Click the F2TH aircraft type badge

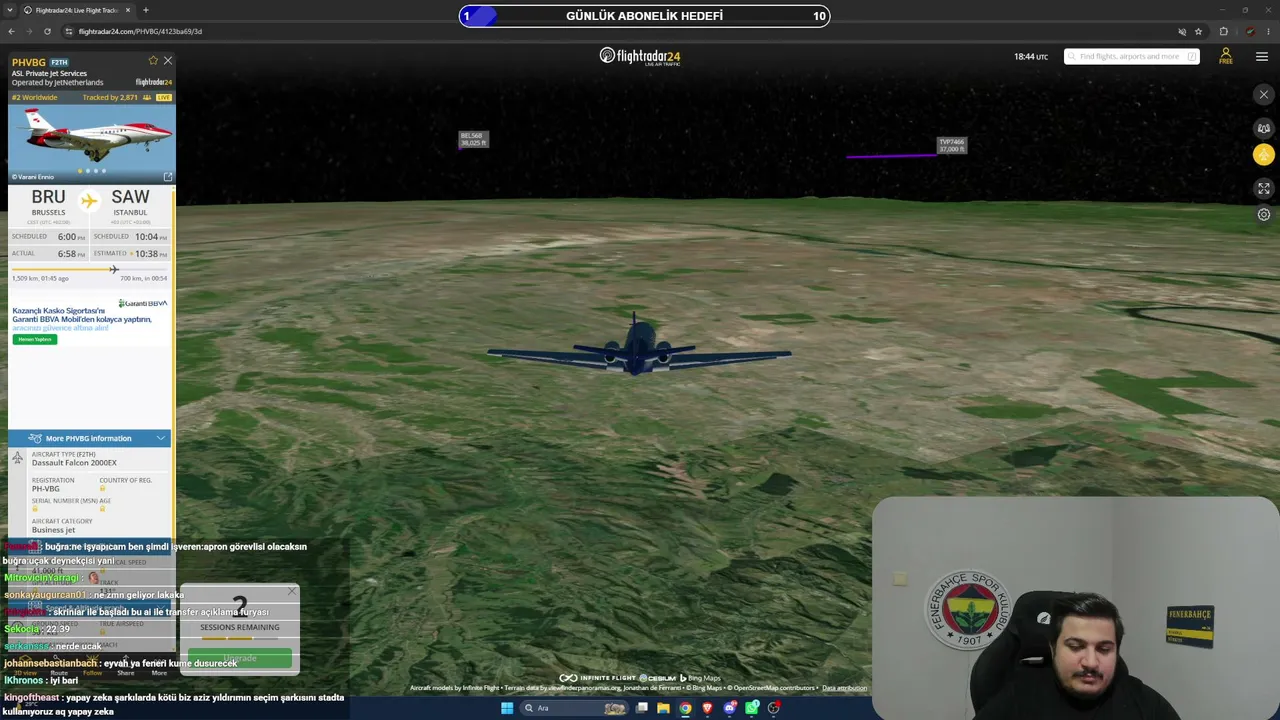click(59, 62)
